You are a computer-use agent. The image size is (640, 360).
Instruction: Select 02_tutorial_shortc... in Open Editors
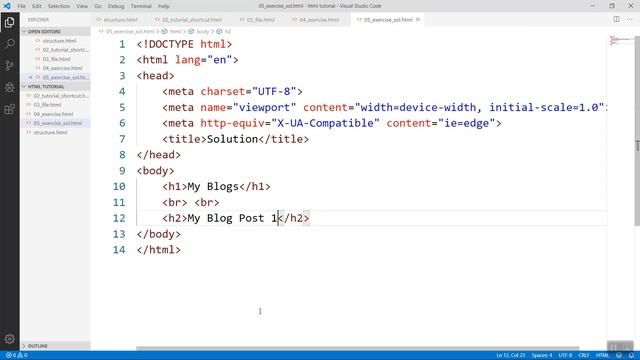65,50
